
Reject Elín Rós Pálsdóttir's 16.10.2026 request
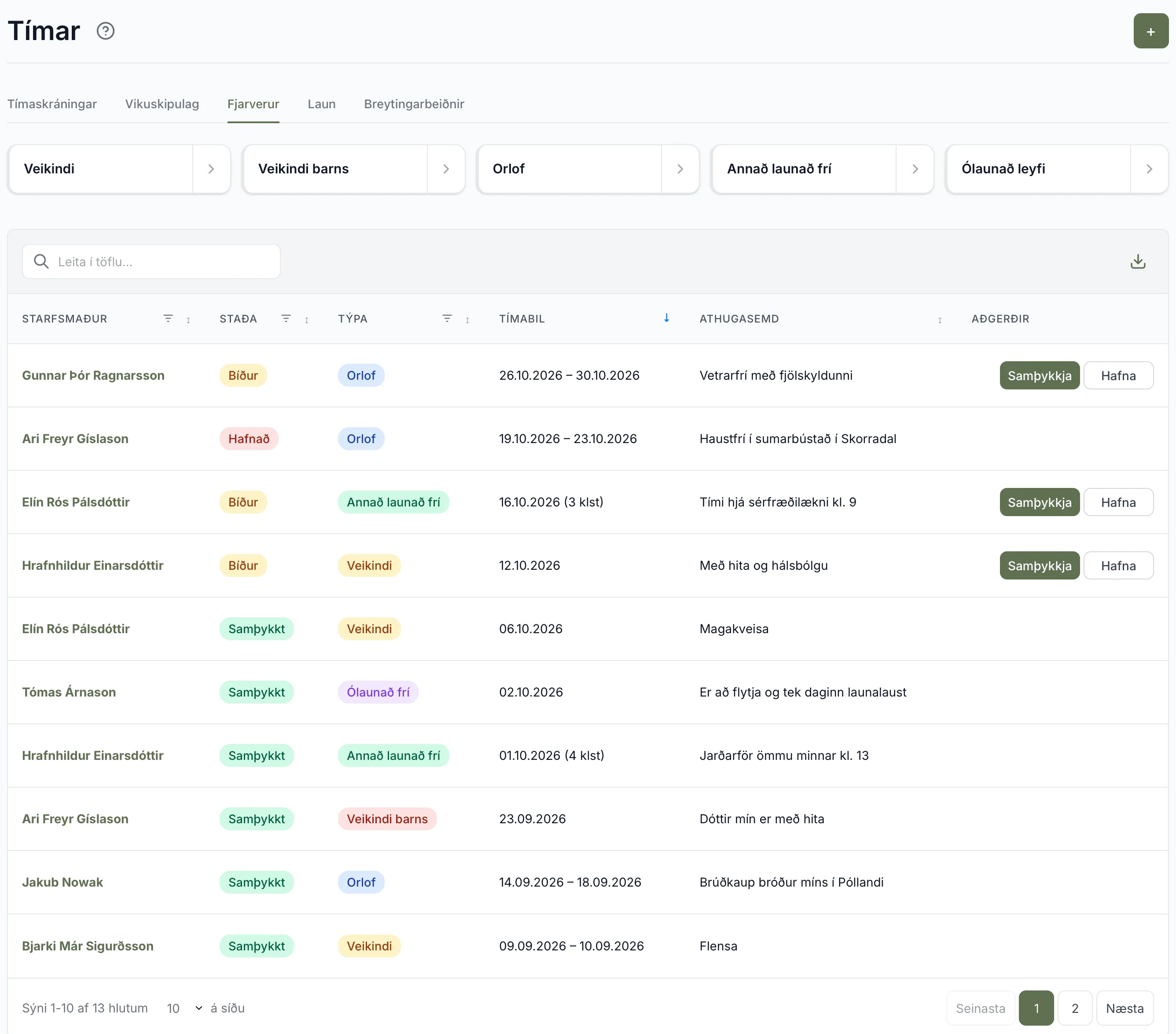click(x=1118, y=502)
